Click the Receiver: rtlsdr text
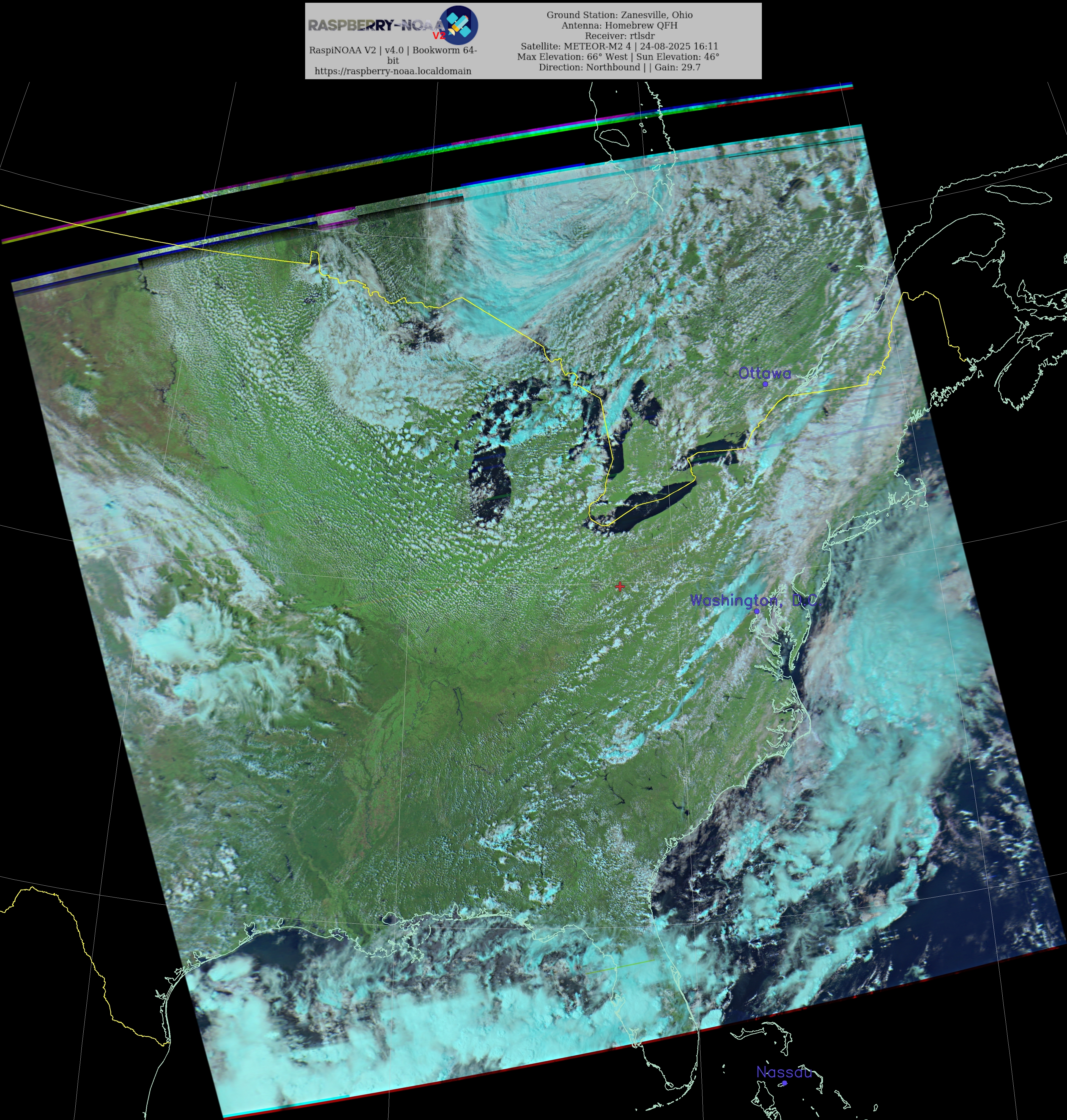The image size is (1067, 1120). click(x=619, y=36)
